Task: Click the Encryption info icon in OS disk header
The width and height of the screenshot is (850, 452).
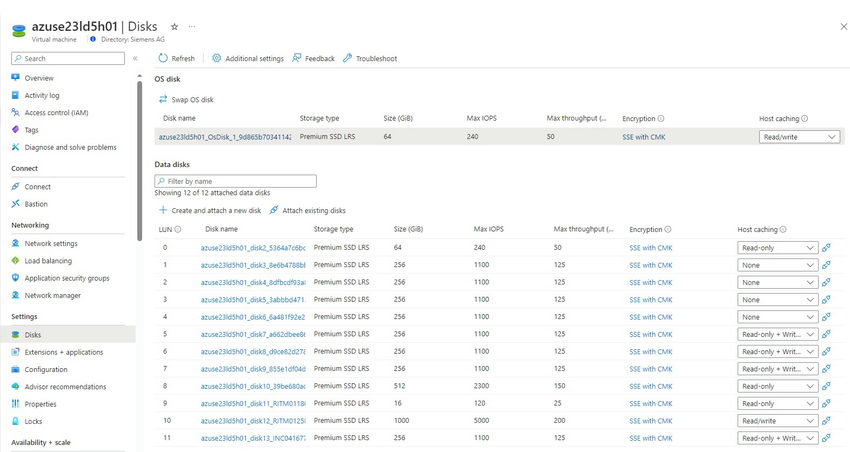Action: coord(661,119)
